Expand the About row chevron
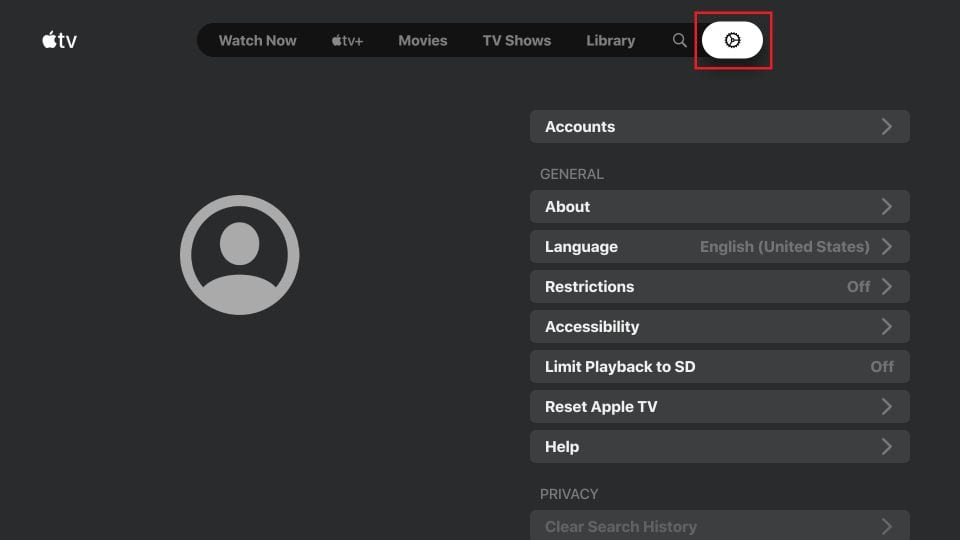The width and height of the screenshot is (960, 540). coord(887,207)
